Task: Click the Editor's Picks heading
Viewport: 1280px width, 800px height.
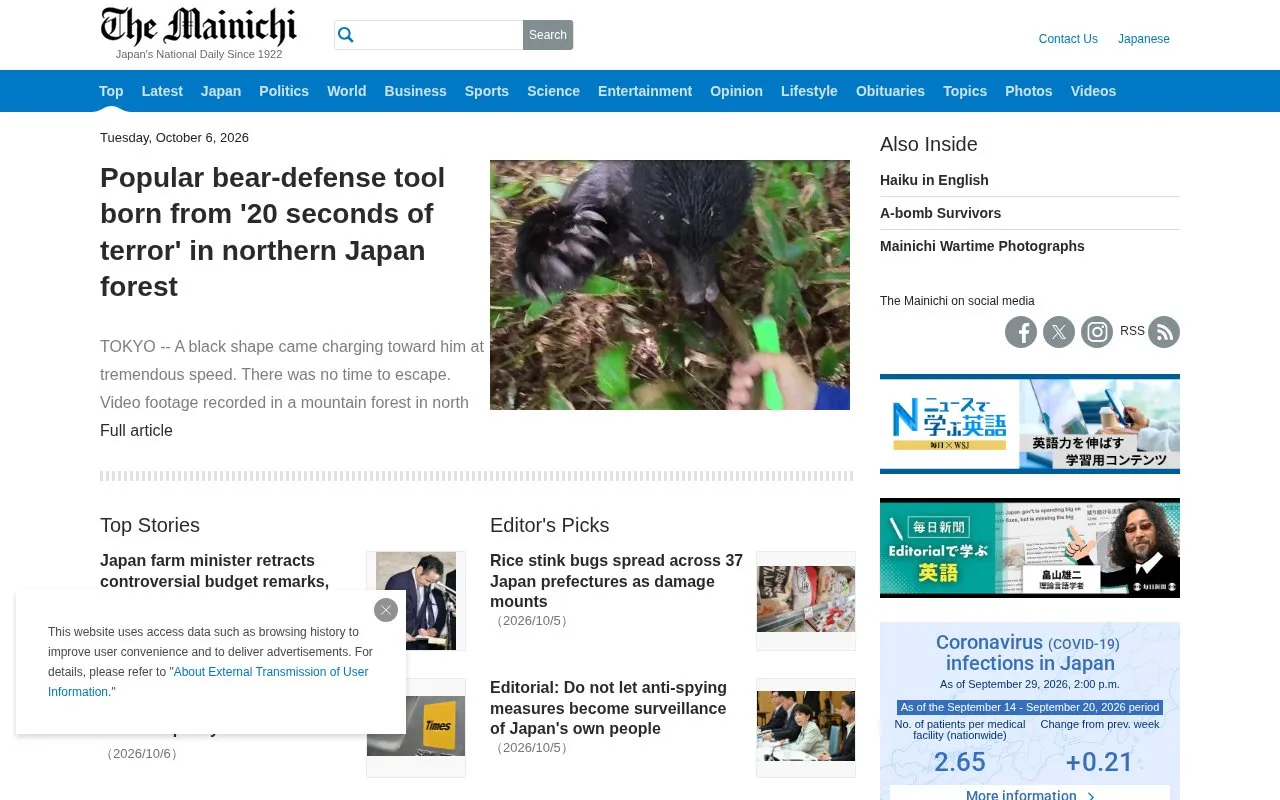Action: (x=549, y=525)
